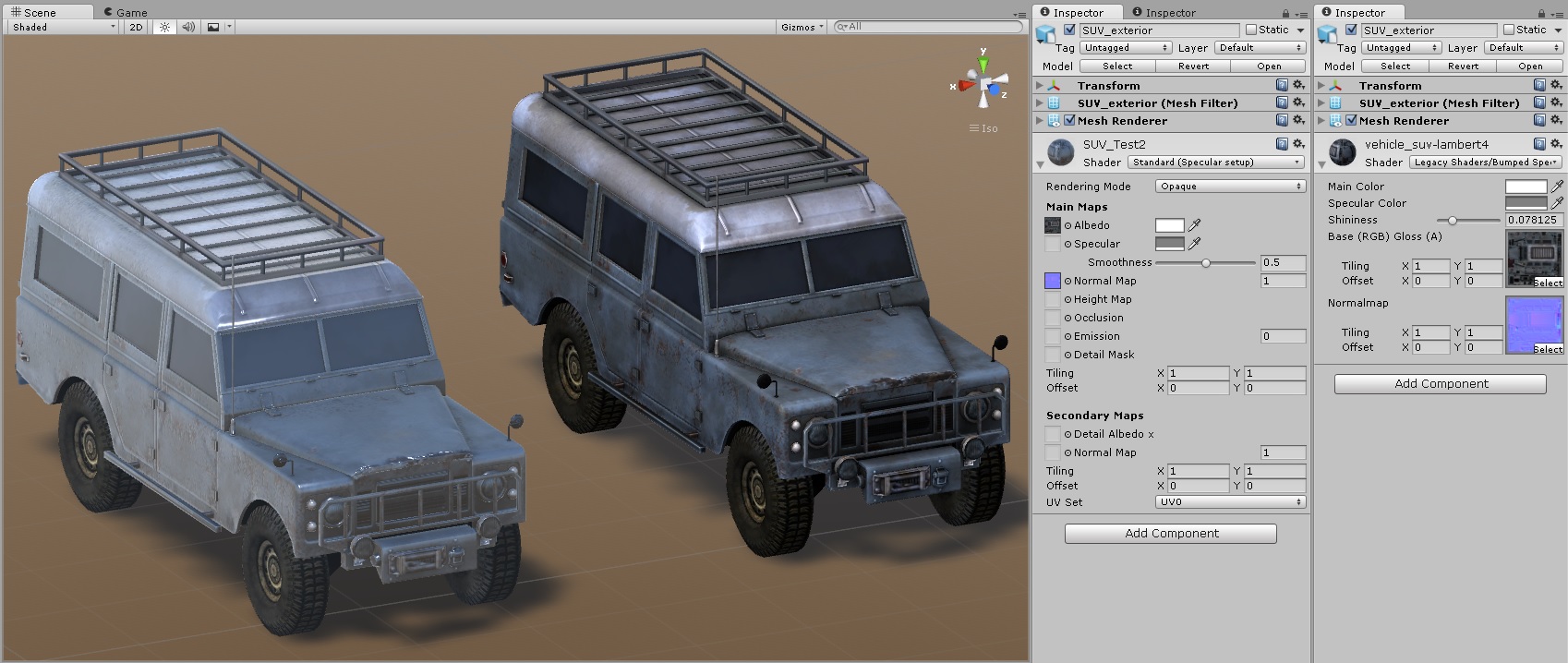This screenshot has height=663, width=1568.
Task: Click Model Open button in right Inspector
Action: point(1530,66)
